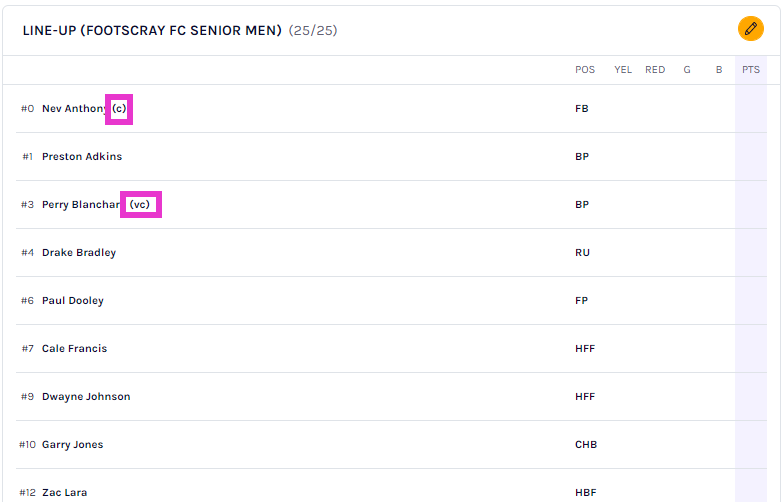This screenshot has width=781, height=502.
Task: Pick Garry Jones in the line-up
Action: (72, 445)
